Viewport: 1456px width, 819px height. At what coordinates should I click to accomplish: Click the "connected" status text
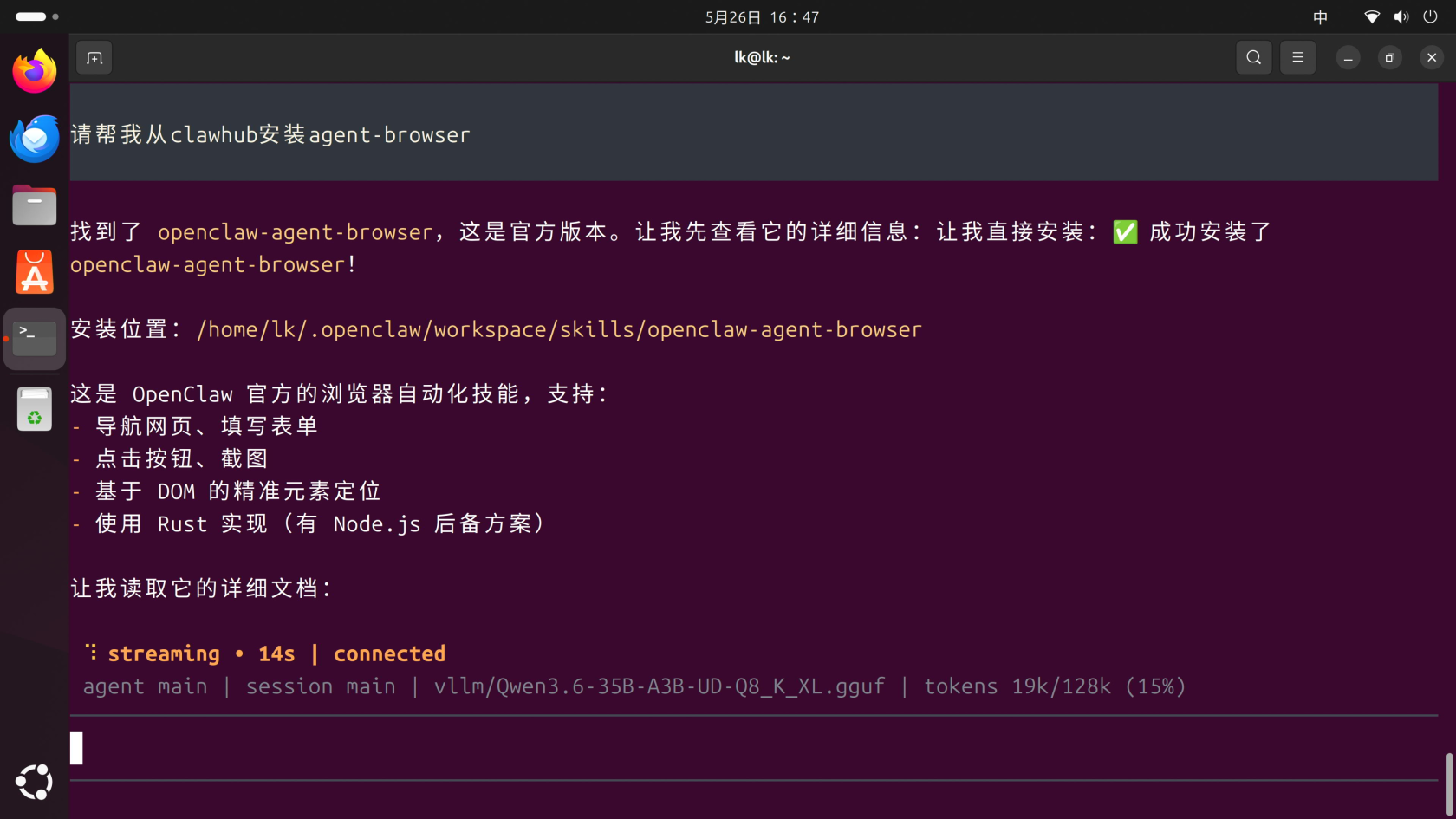point(389,653)
